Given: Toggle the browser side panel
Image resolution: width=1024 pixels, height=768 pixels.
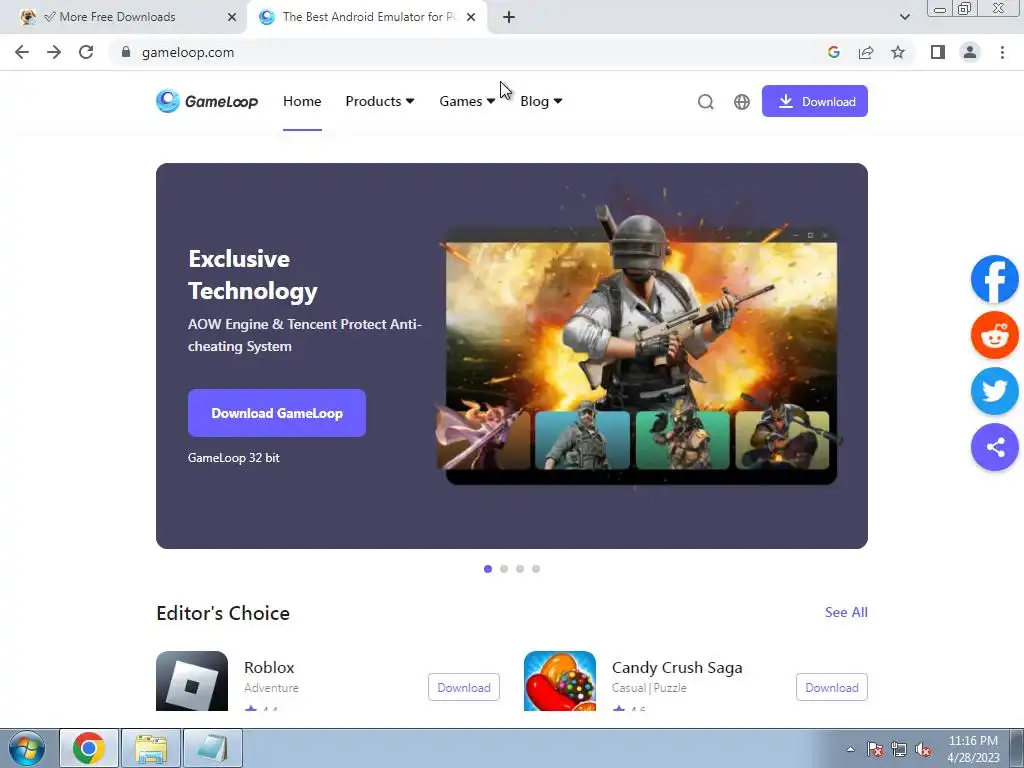Looking at the screenshot, I should pyautogui.click(x=938, y=52).
